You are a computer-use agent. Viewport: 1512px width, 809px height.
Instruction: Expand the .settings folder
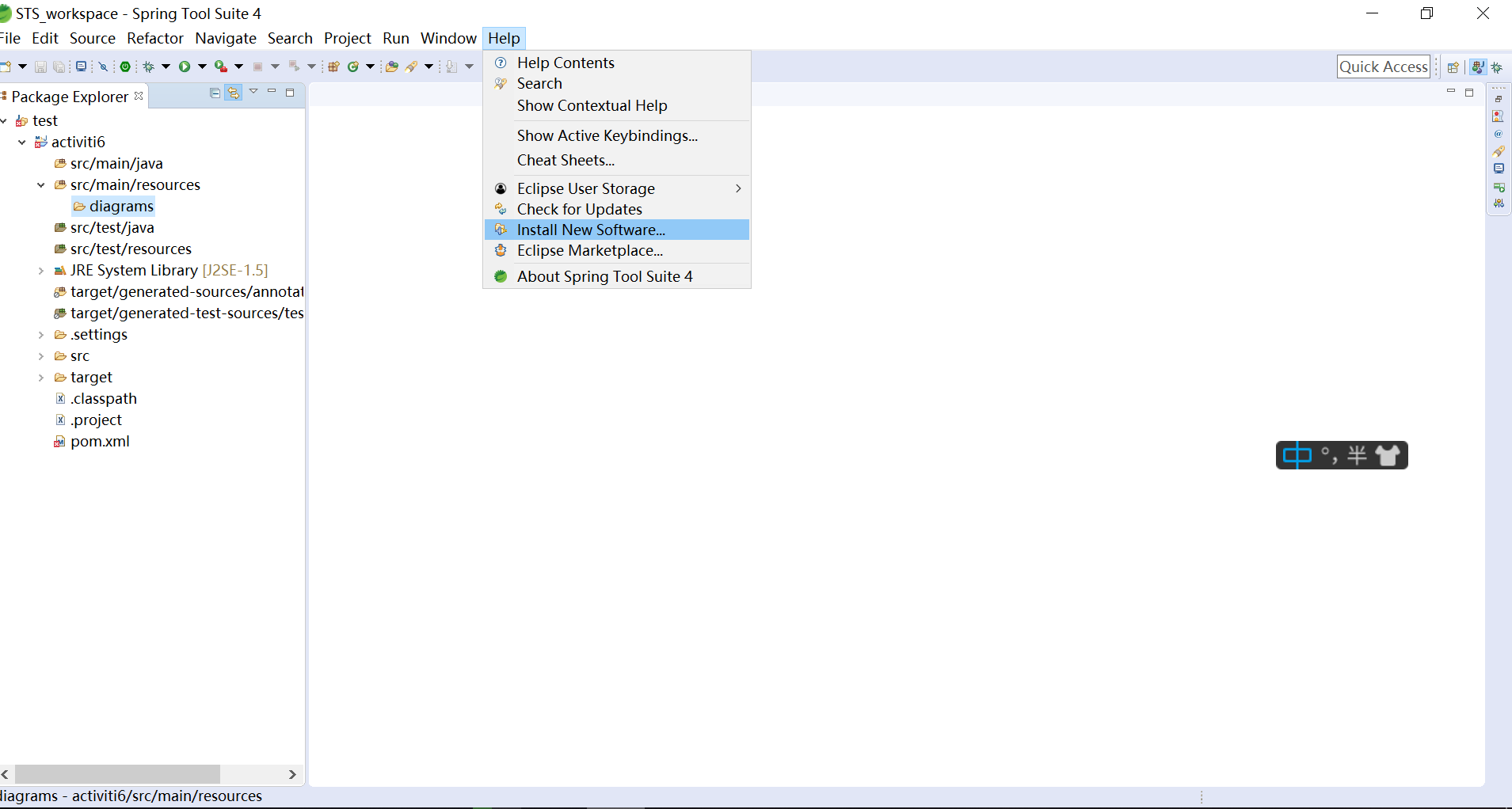[x=41, y=335]
